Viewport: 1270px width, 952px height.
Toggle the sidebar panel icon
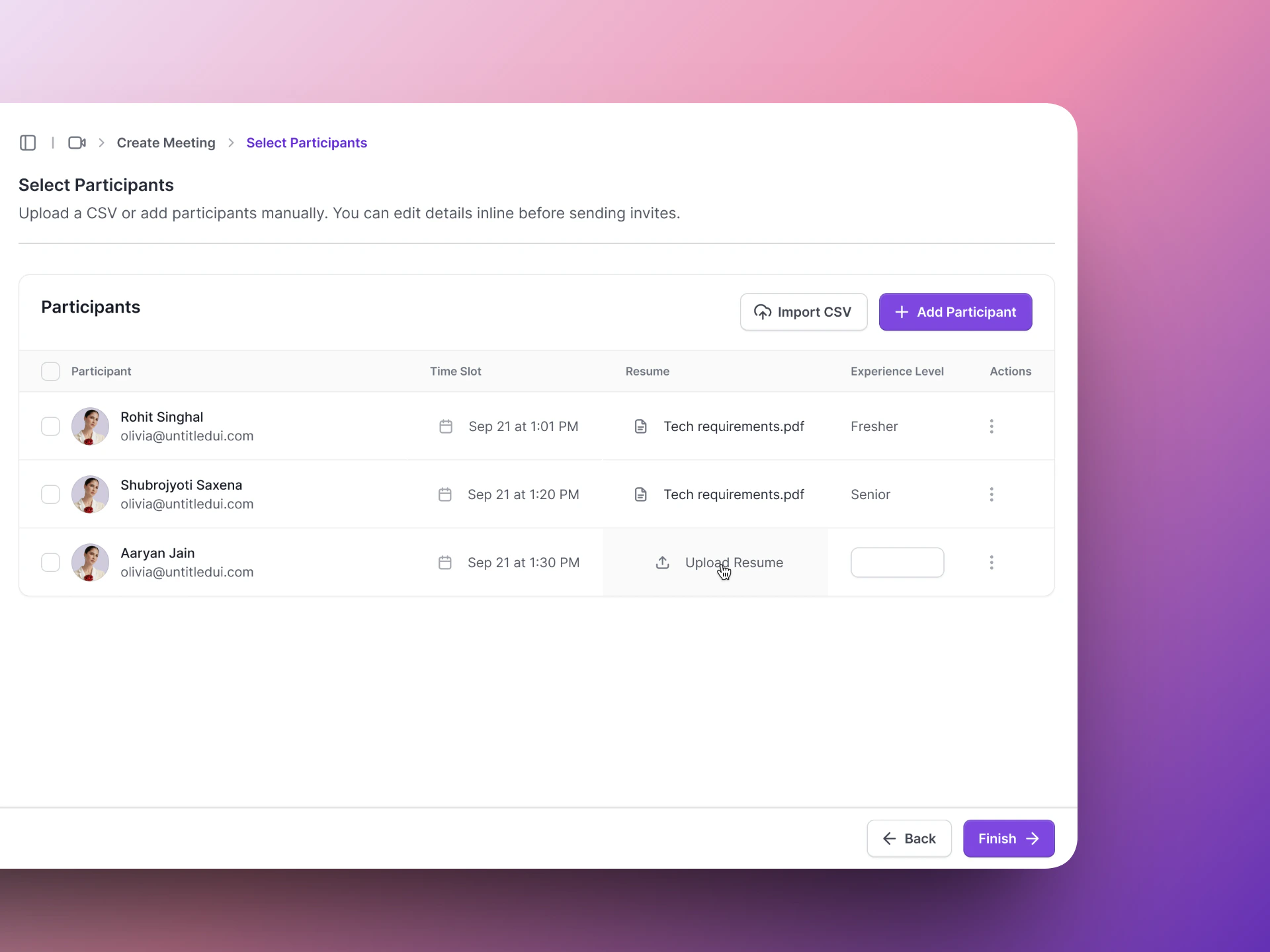pyautogui.click(x=28, y=143)
